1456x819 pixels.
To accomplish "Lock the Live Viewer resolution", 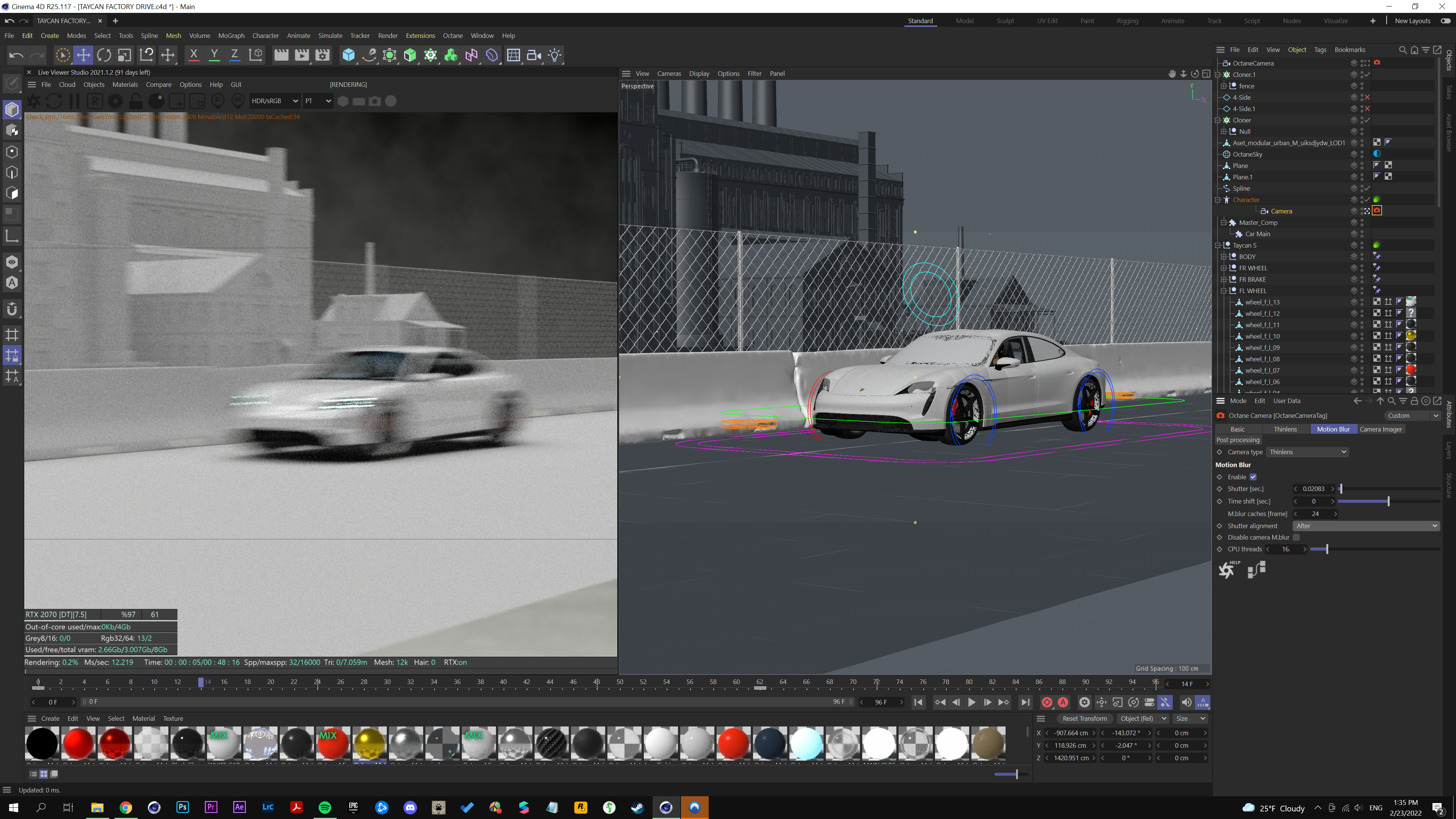I will 136,101.
